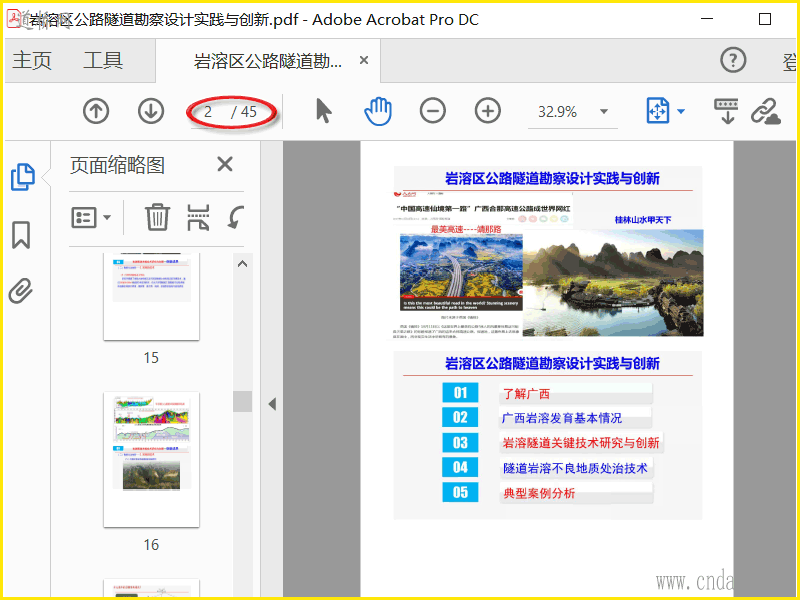This screenshot has width=800, height=600.
Task: Open the help question mark icon
Action: [733, 60]
